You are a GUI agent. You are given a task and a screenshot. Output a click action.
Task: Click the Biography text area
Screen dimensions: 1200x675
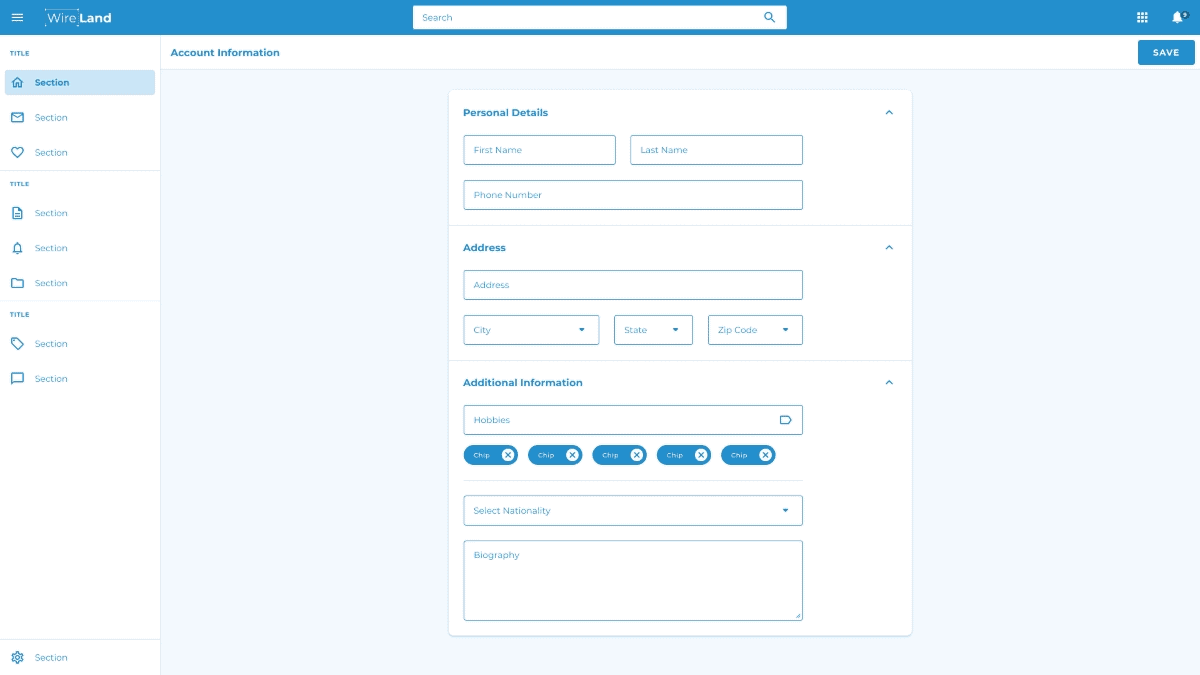tap(633, 581)
